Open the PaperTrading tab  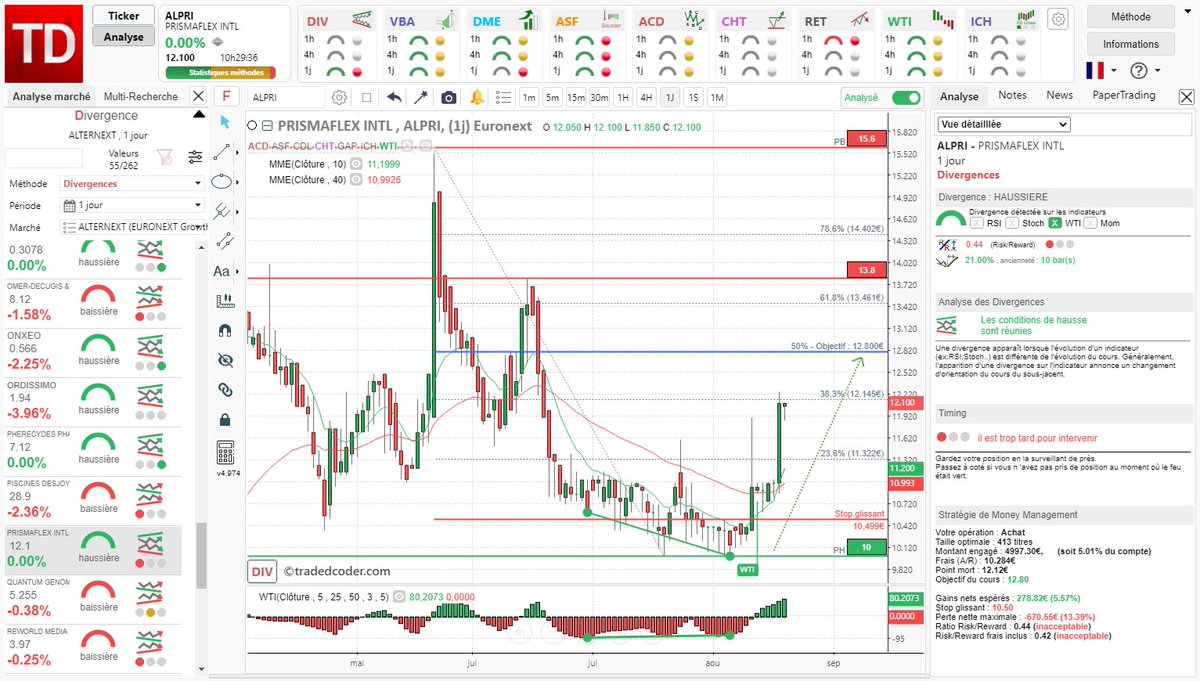(x=1123, y=95)
